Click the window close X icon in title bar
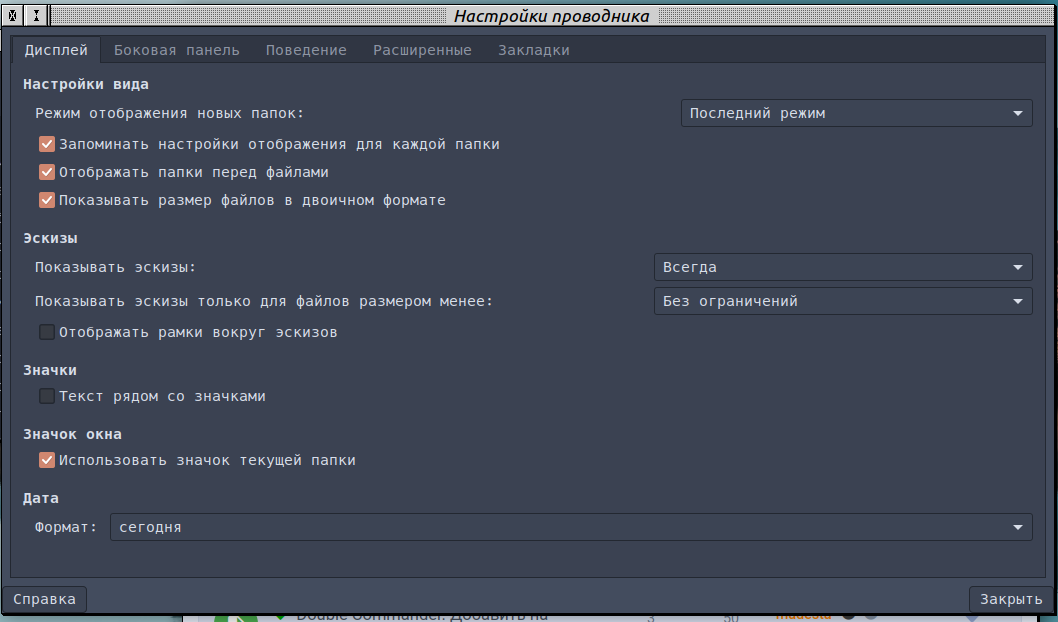Screen dimensions: 1058x622 [13, 16]
